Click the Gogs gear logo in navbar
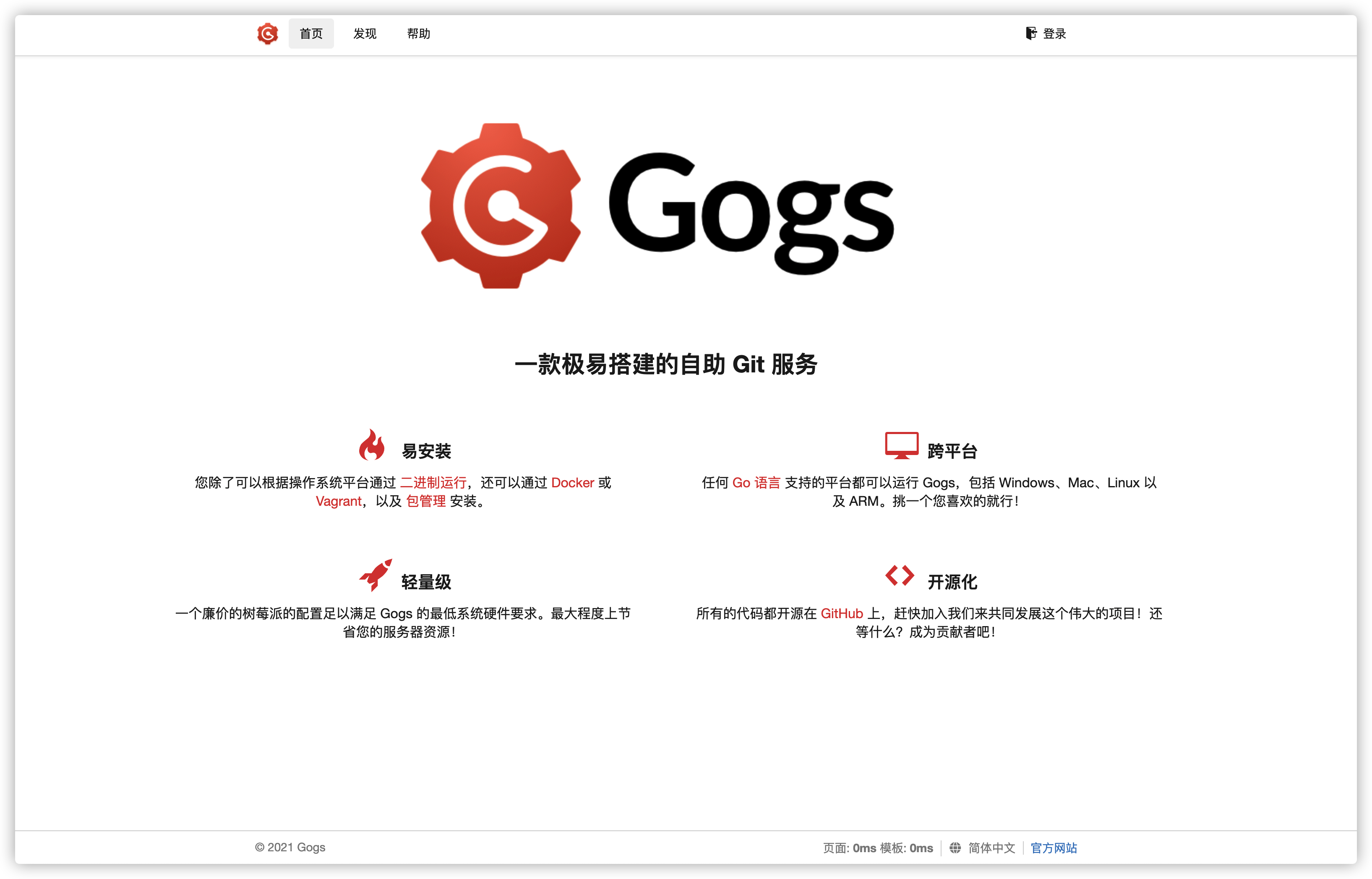This screenshot has width=1372, height=879. (x=267, y=34)
